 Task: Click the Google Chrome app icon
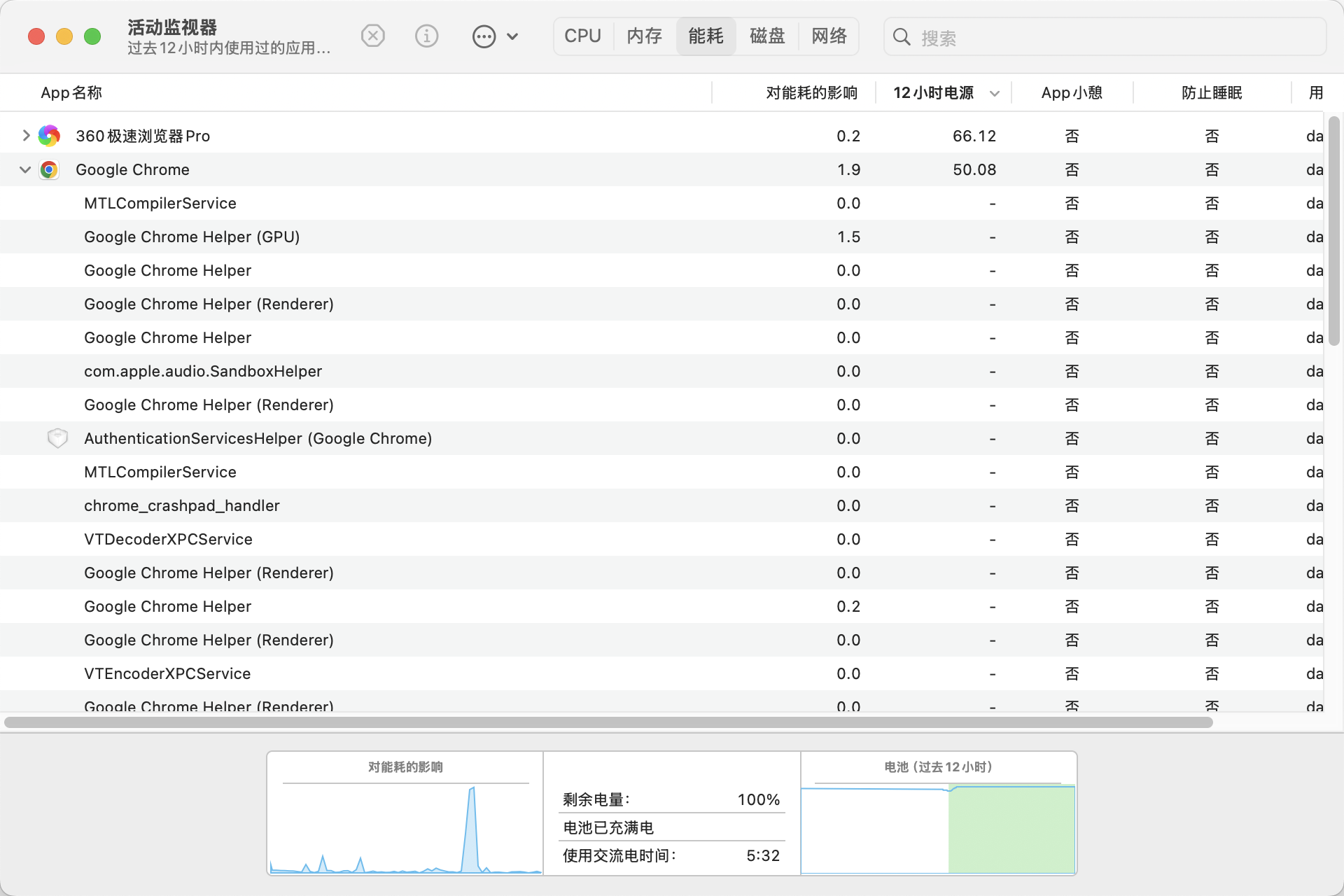(x=49, y=169)
